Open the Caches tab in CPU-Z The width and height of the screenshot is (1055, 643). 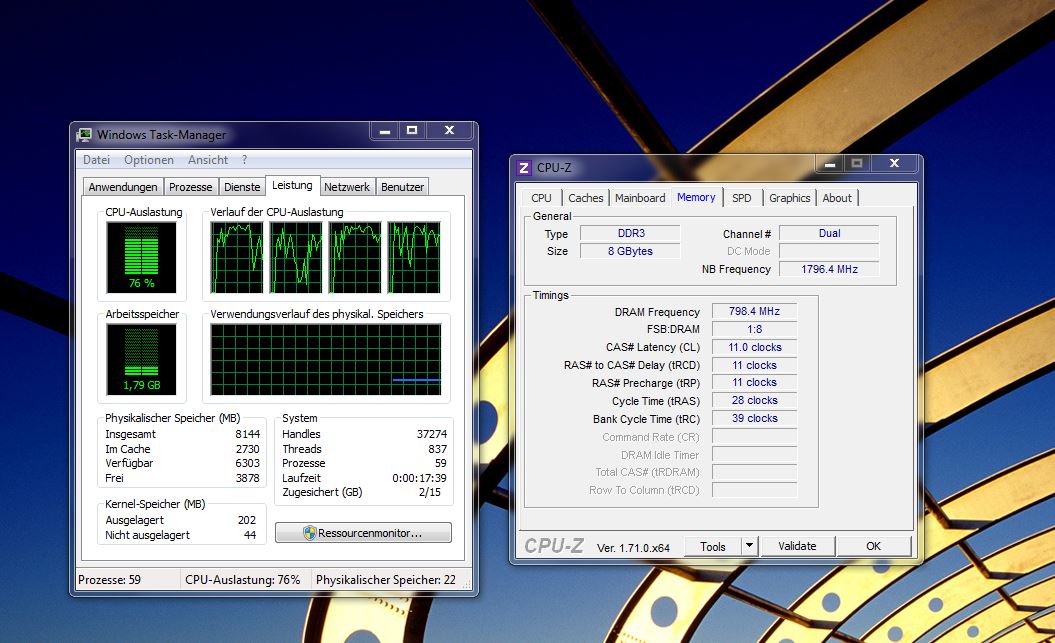[x=585, y=198]
